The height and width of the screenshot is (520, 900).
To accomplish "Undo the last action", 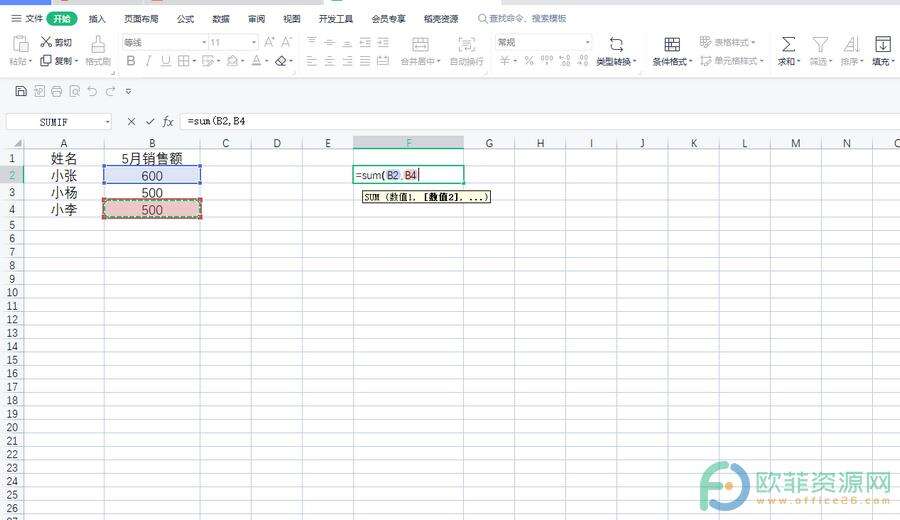I will [92, 91].
